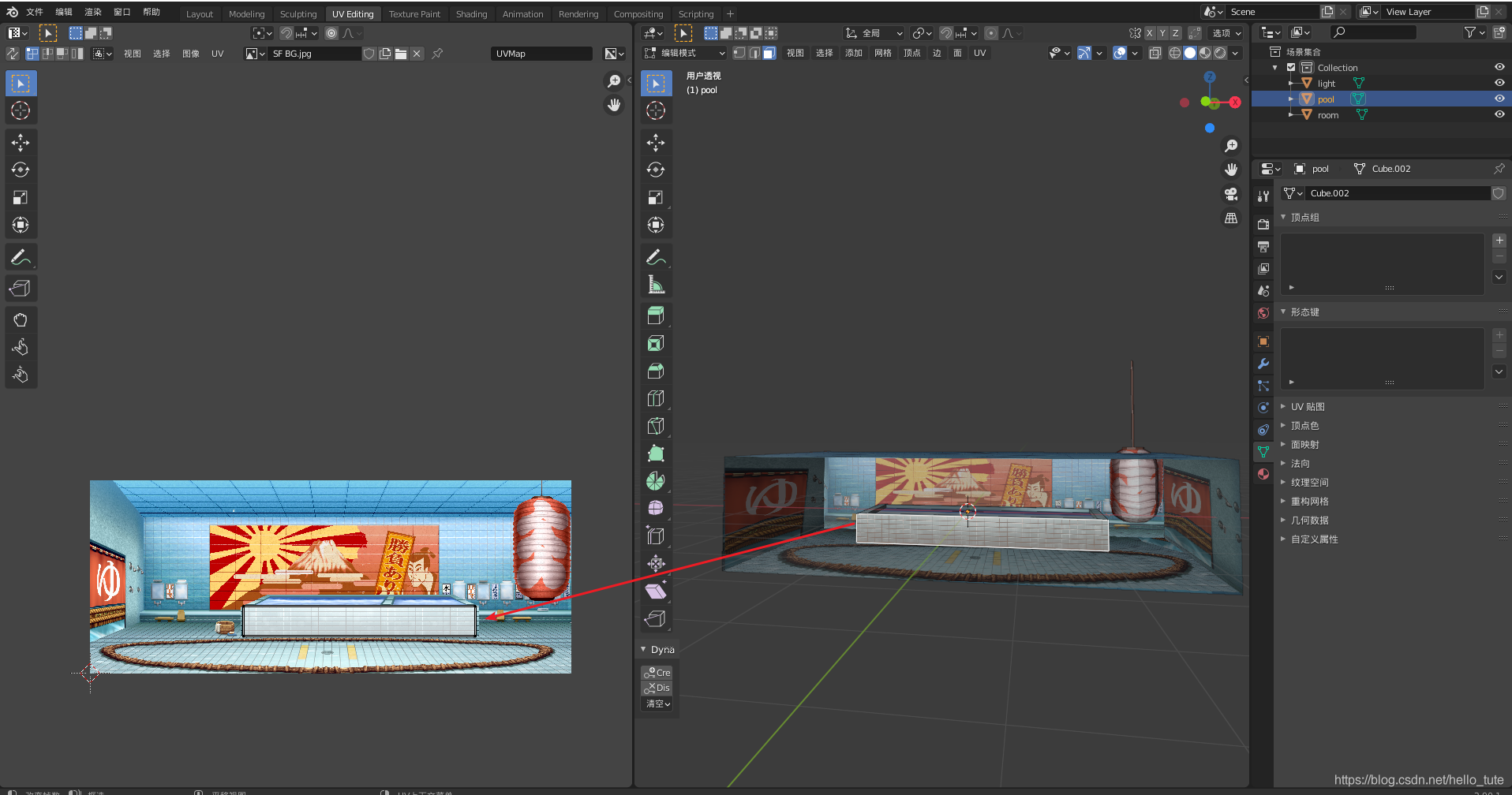Image resolution: width=1512 pixels, height=795 pixels.
Task: Select the Loop Cut tool
Action: pos(656,398)
